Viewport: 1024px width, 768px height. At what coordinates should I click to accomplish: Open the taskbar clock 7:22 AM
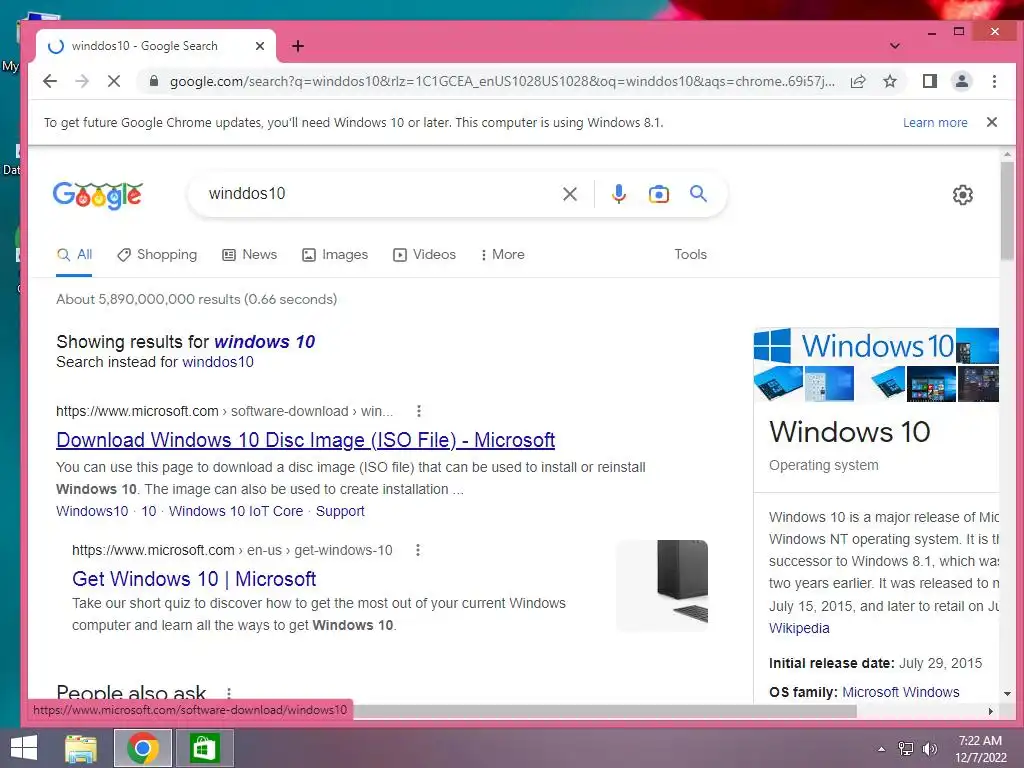(980, 749)
